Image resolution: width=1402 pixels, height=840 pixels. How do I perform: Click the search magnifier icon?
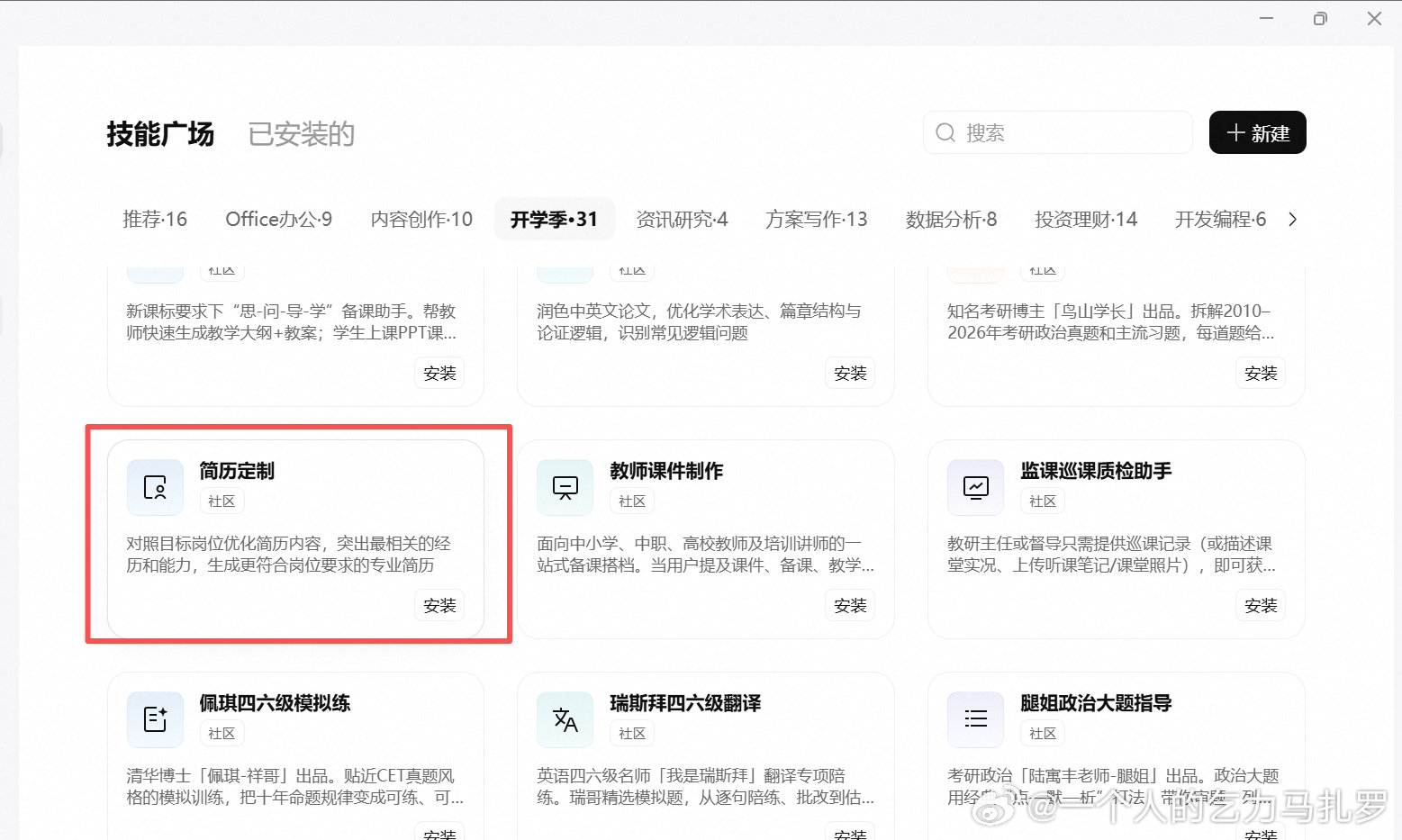pos(945,133)
